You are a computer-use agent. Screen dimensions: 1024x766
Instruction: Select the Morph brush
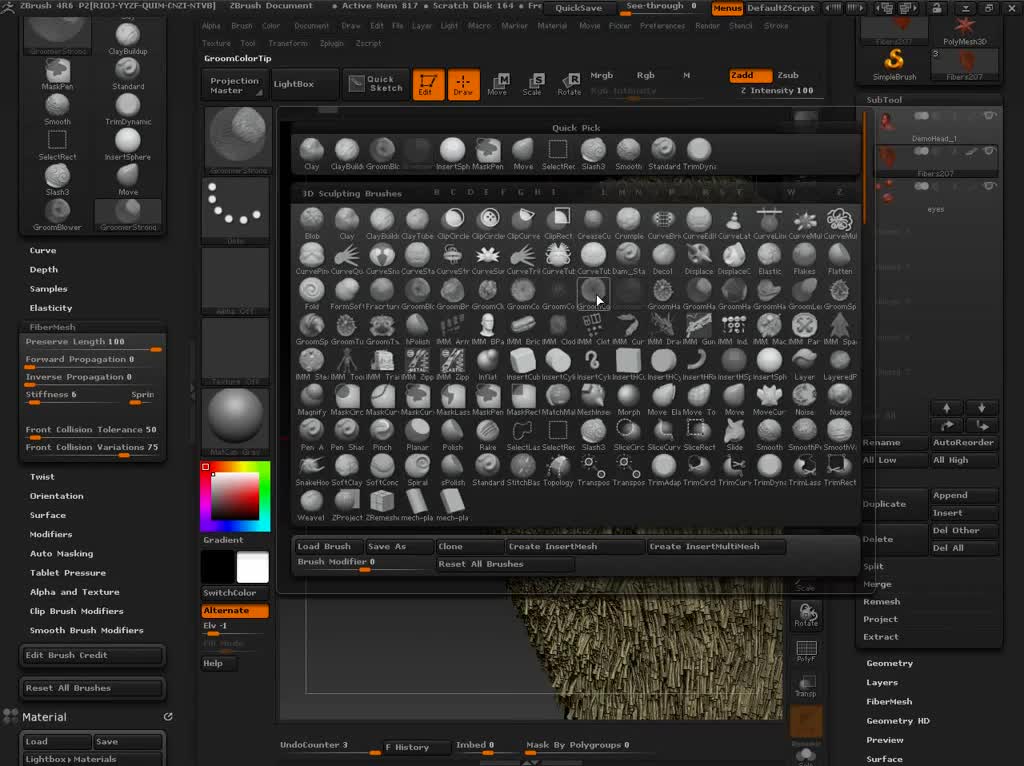(x=628, y=400)
